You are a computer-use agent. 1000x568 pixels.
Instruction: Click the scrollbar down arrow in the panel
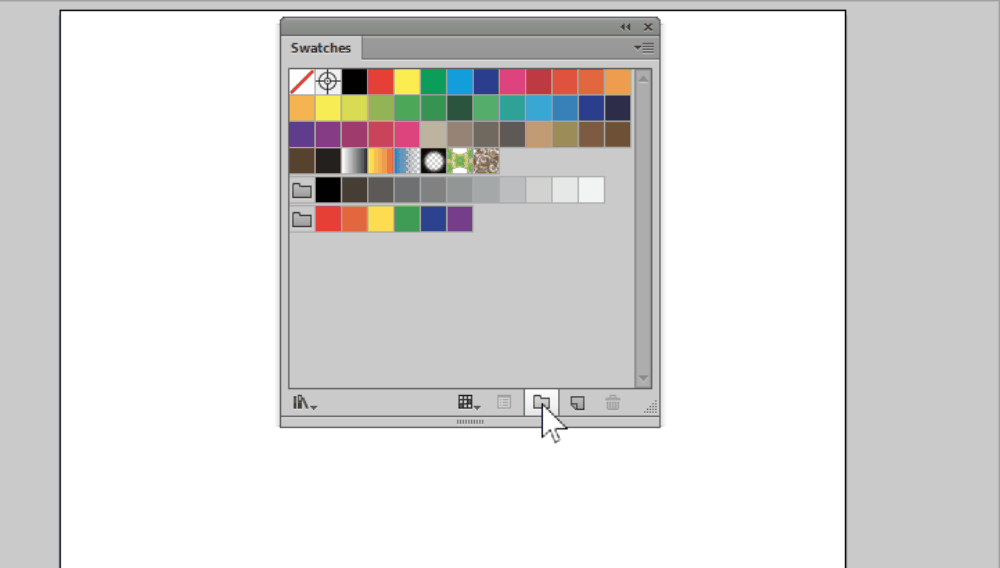(x=643, y=378)
